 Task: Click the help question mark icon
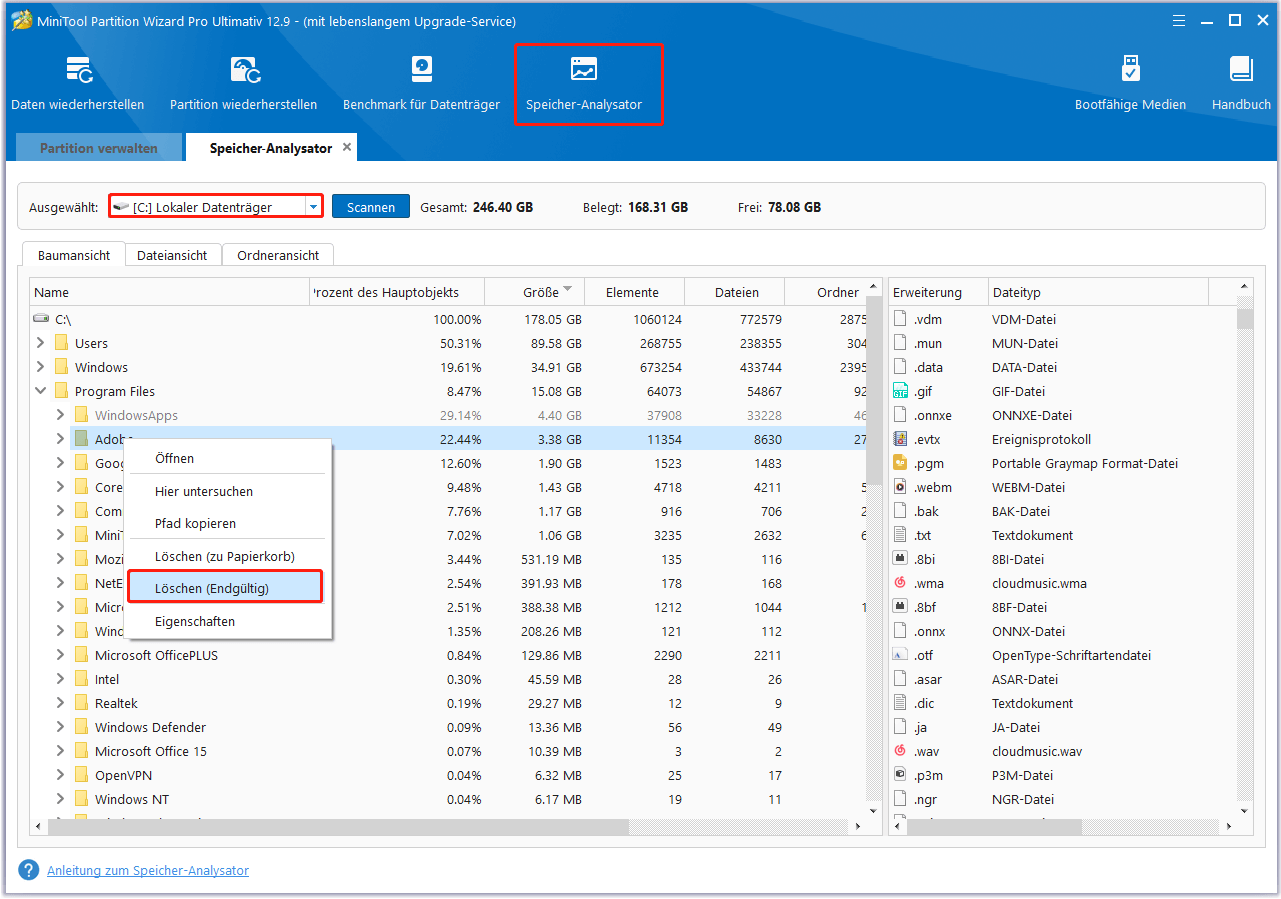[29, 870]
